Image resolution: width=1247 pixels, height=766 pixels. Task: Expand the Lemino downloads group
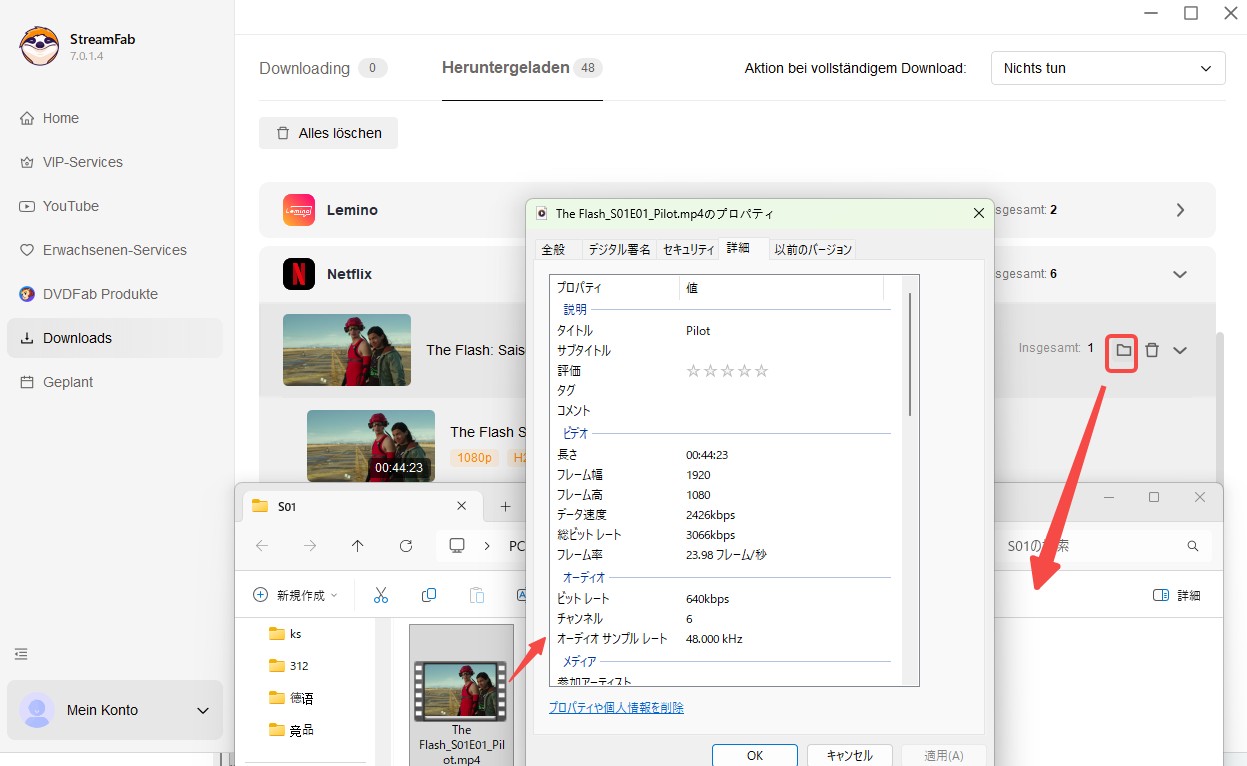click(x=1180, y=210)
